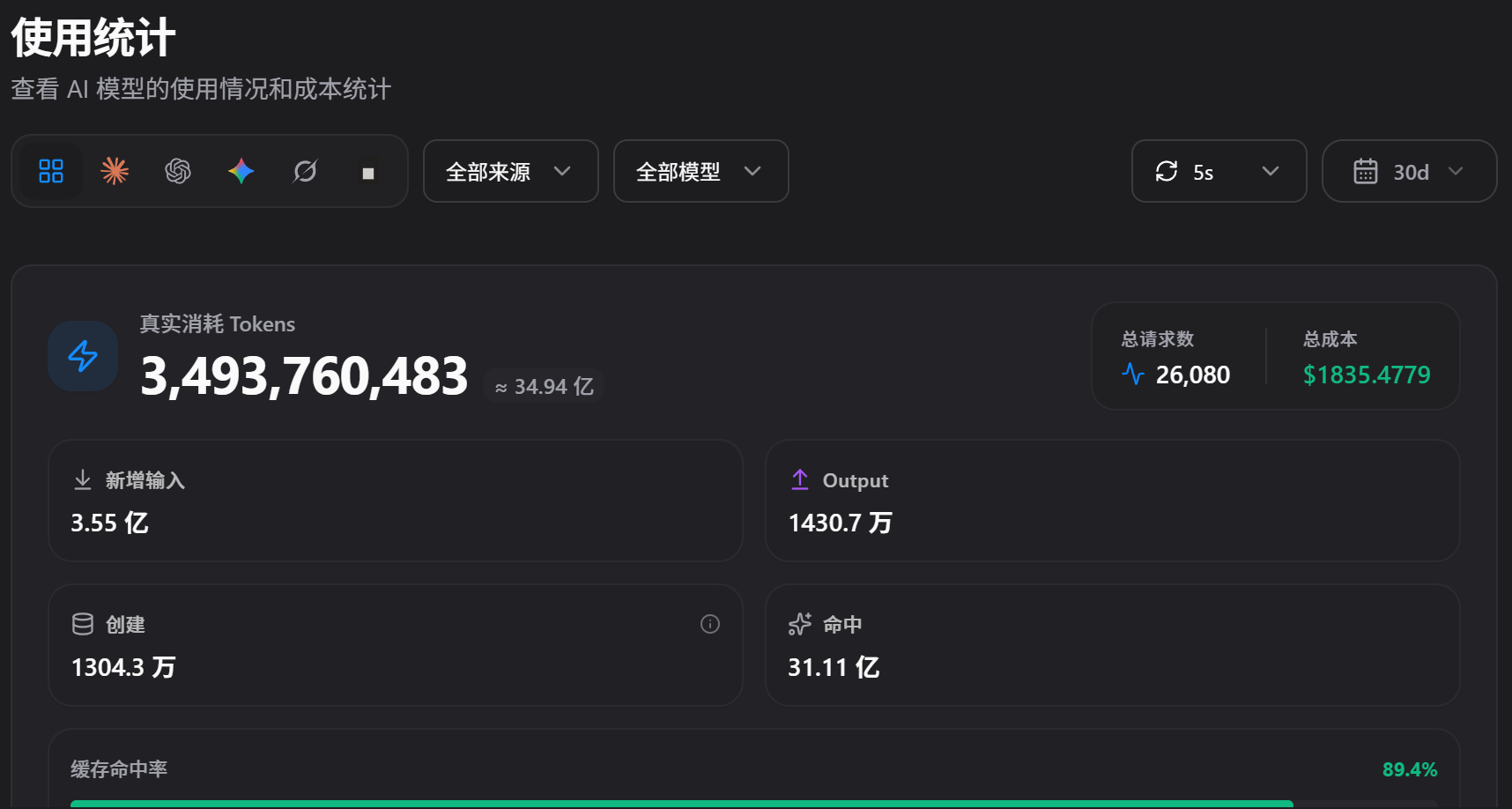
Task: Click the ≈ 34.94 亿 badge
Action: [x=544, y=386]
